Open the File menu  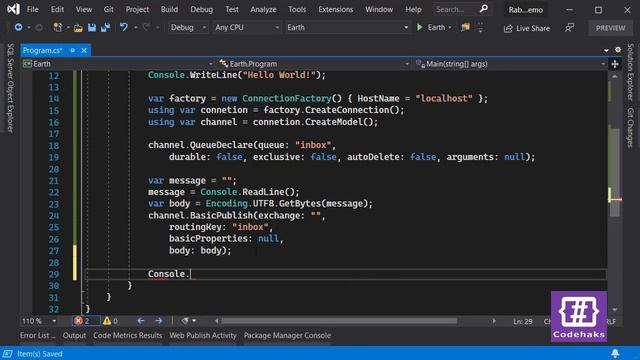tap(32, 9)
